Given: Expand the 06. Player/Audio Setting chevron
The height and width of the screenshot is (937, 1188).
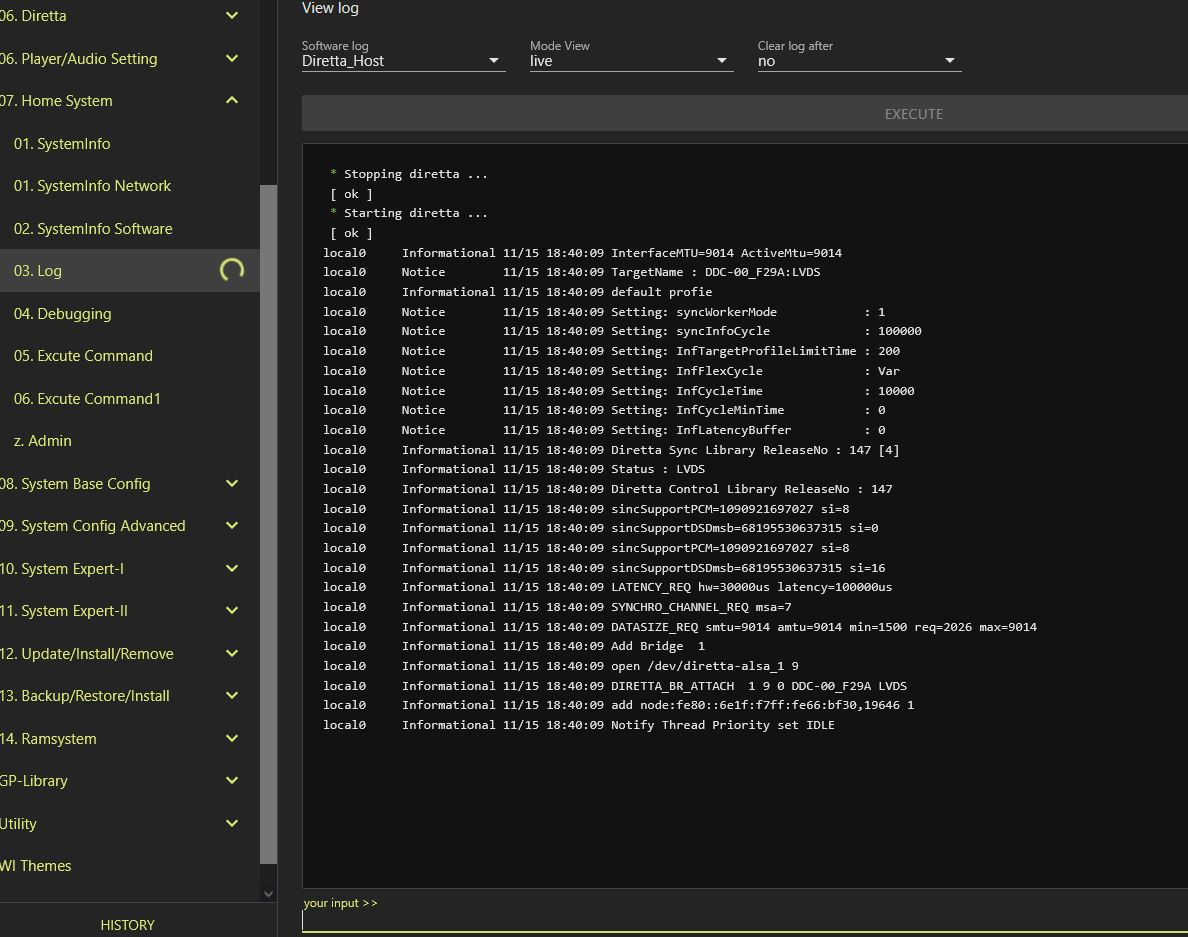Looking at the screenshot, I should [x=232, y=58].
